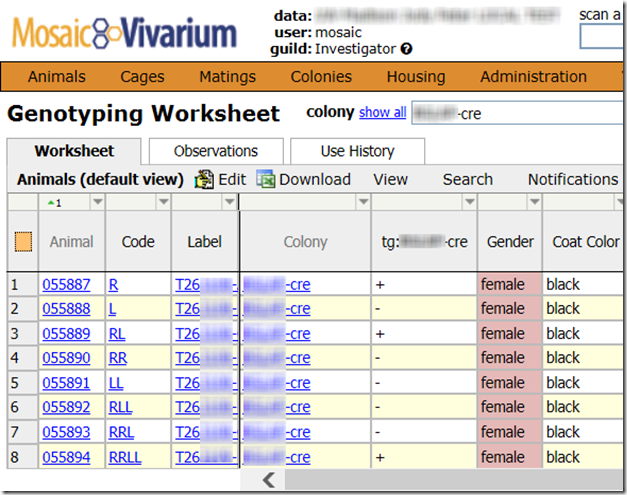Image resolution: width=627 pixels, height=495 pixels.
Task: Open the View toolbar menu
Action: pos(391,180)
